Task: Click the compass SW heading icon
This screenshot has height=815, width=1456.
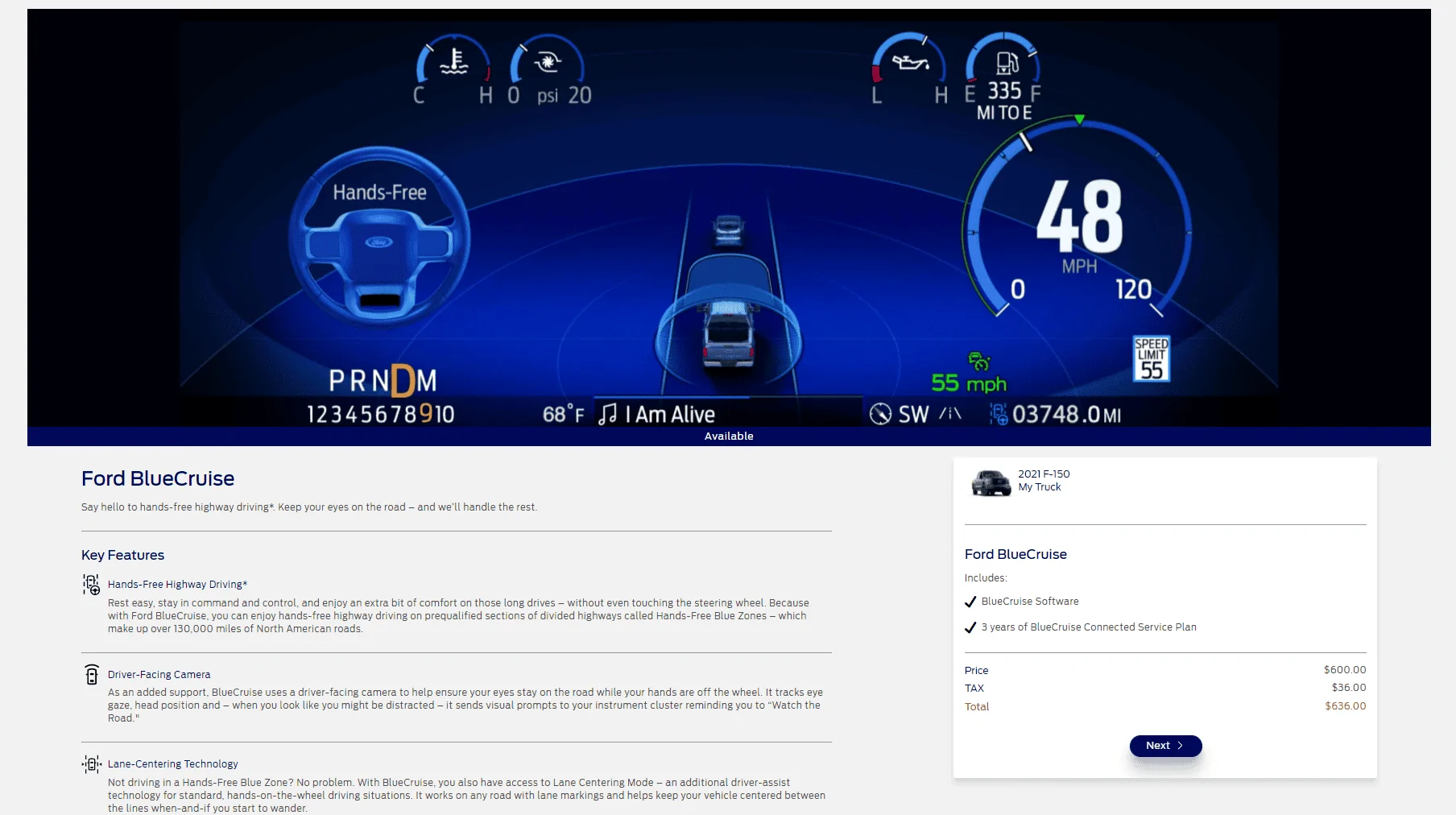Action: [x=880, y=414]
